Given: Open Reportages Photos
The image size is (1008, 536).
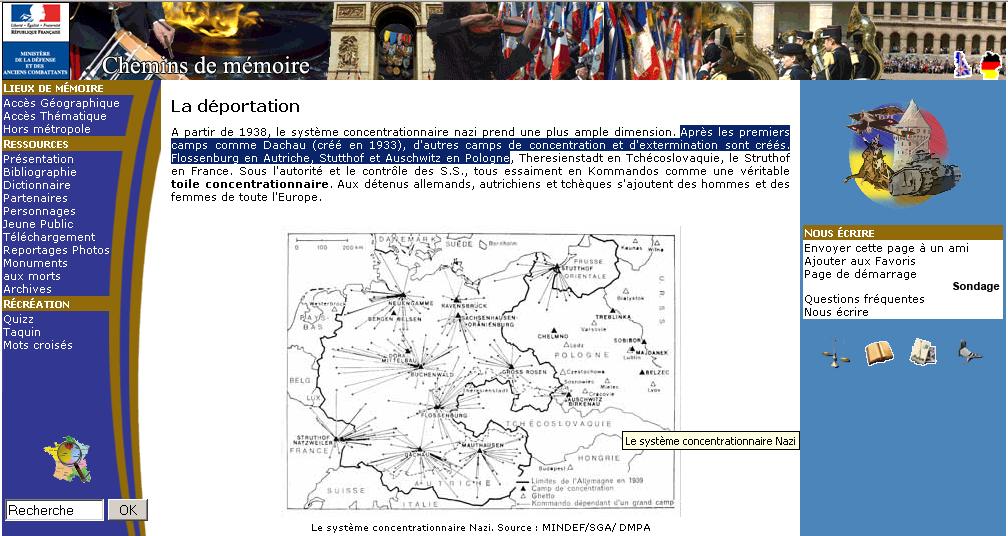Looking at the screenshot, I should pos(56,250).
